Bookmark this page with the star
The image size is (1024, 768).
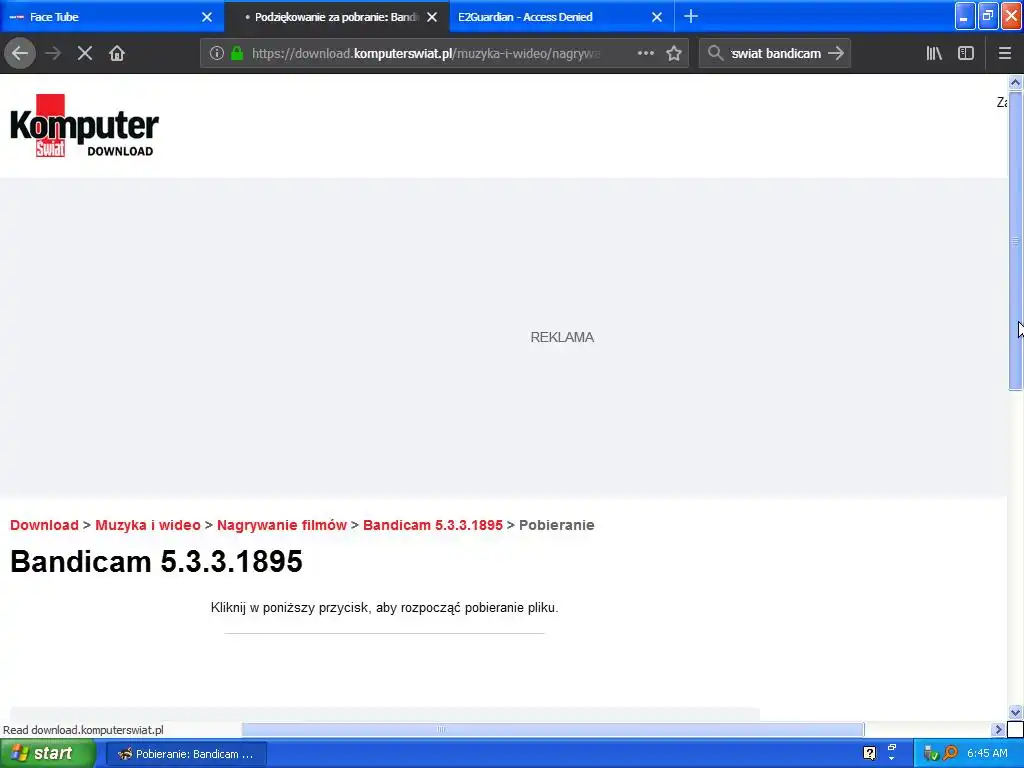point(674,54)
